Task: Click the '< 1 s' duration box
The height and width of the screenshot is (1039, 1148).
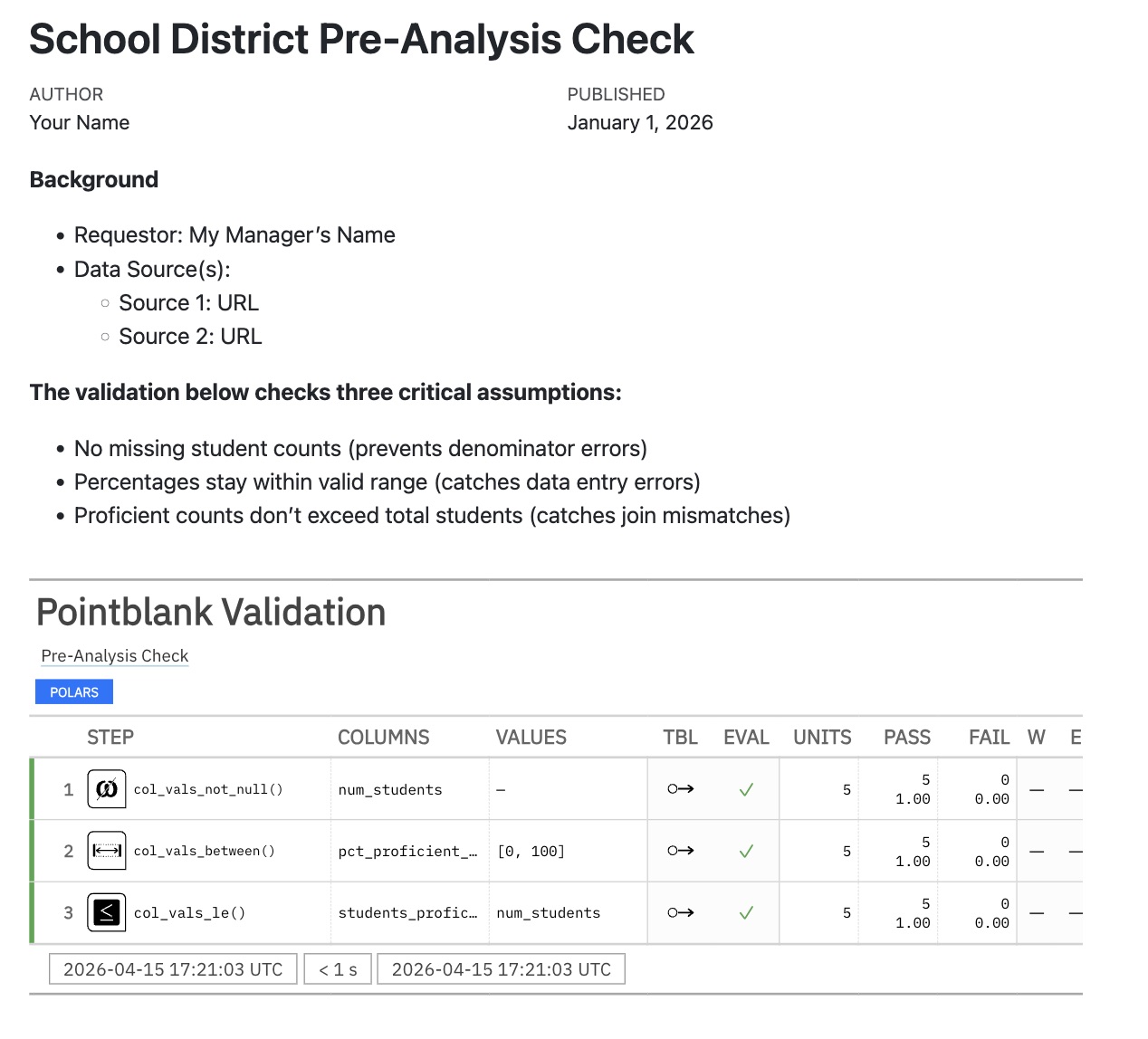Action: [x=338, y=969]
